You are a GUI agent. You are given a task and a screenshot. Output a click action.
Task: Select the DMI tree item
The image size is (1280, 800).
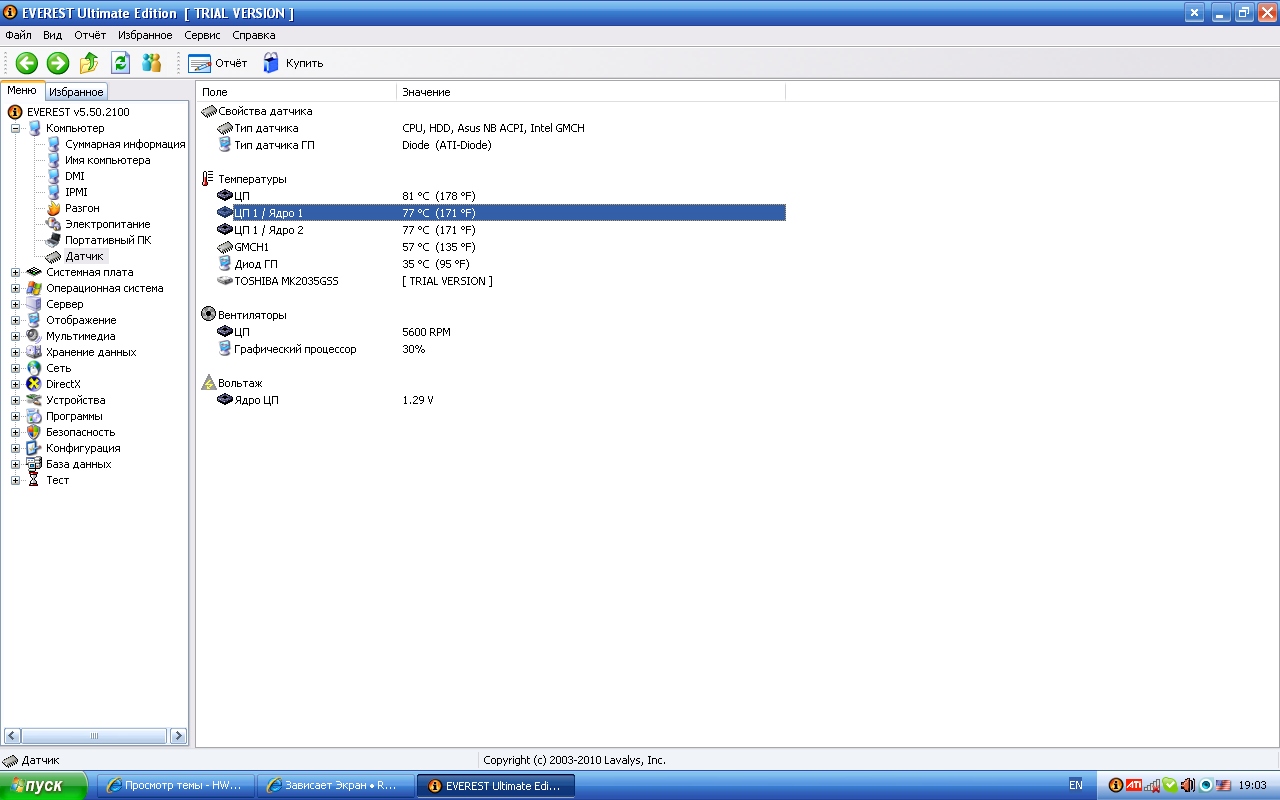click(x=75, y=176)
